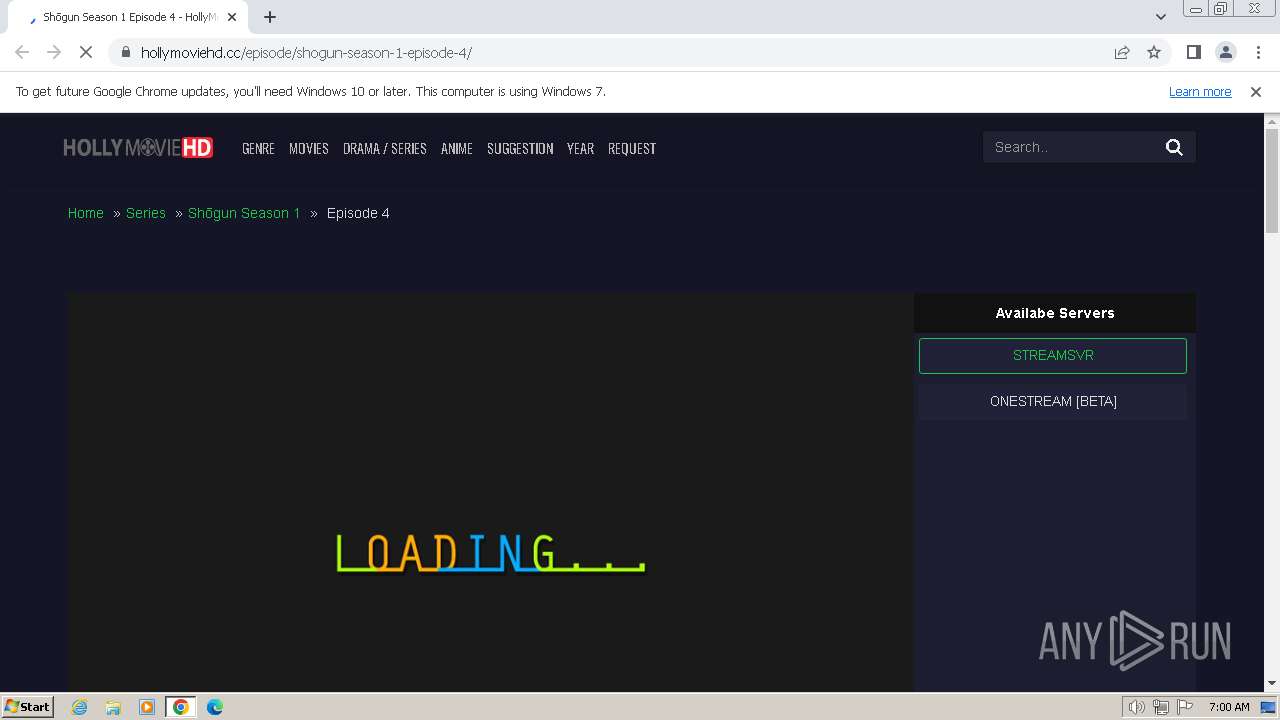Open the REQUEST page
Screen dimensions: 1280x720
632,148
